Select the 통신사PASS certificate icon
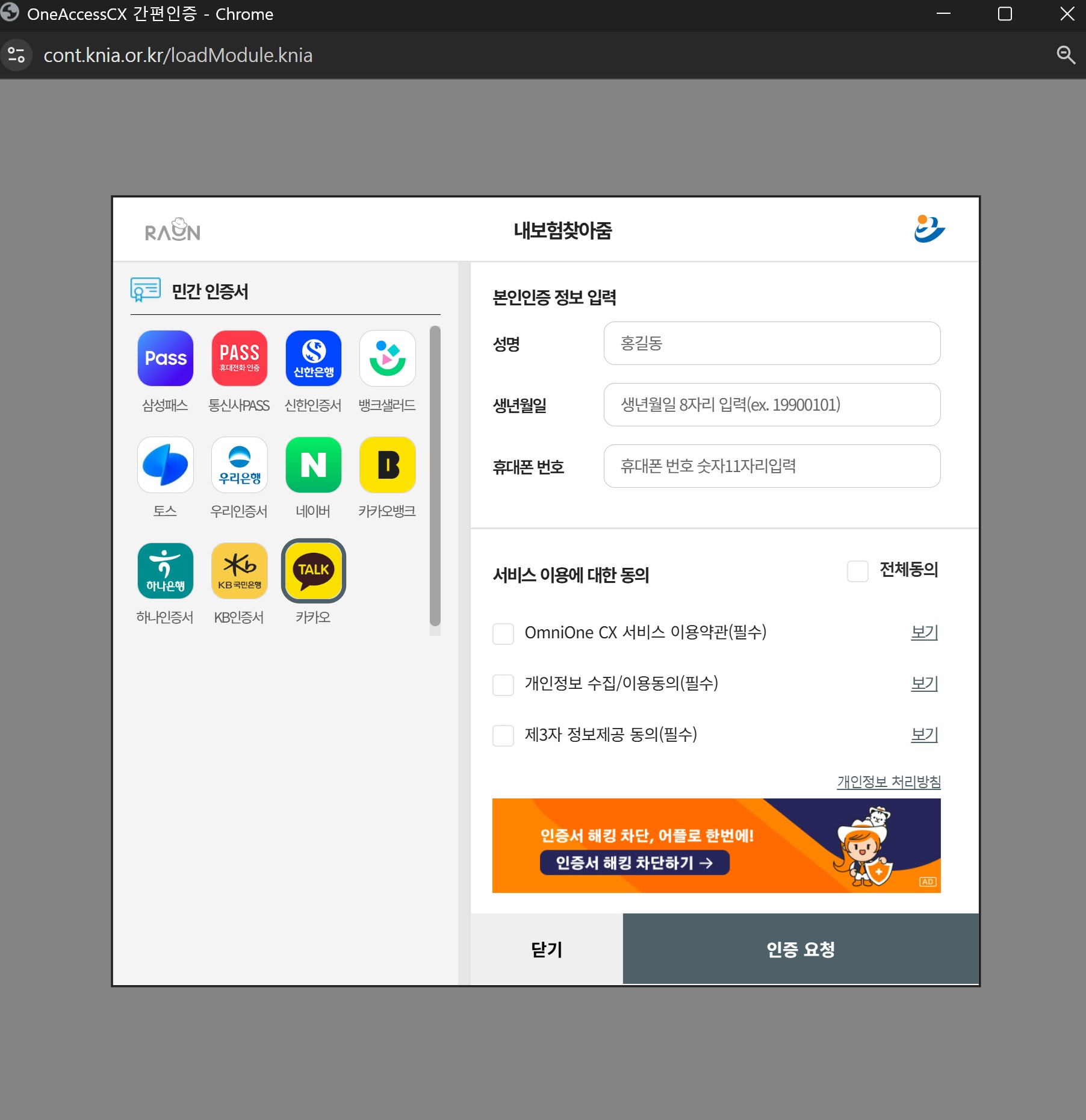The image size is (1086, 1120). 239,358
